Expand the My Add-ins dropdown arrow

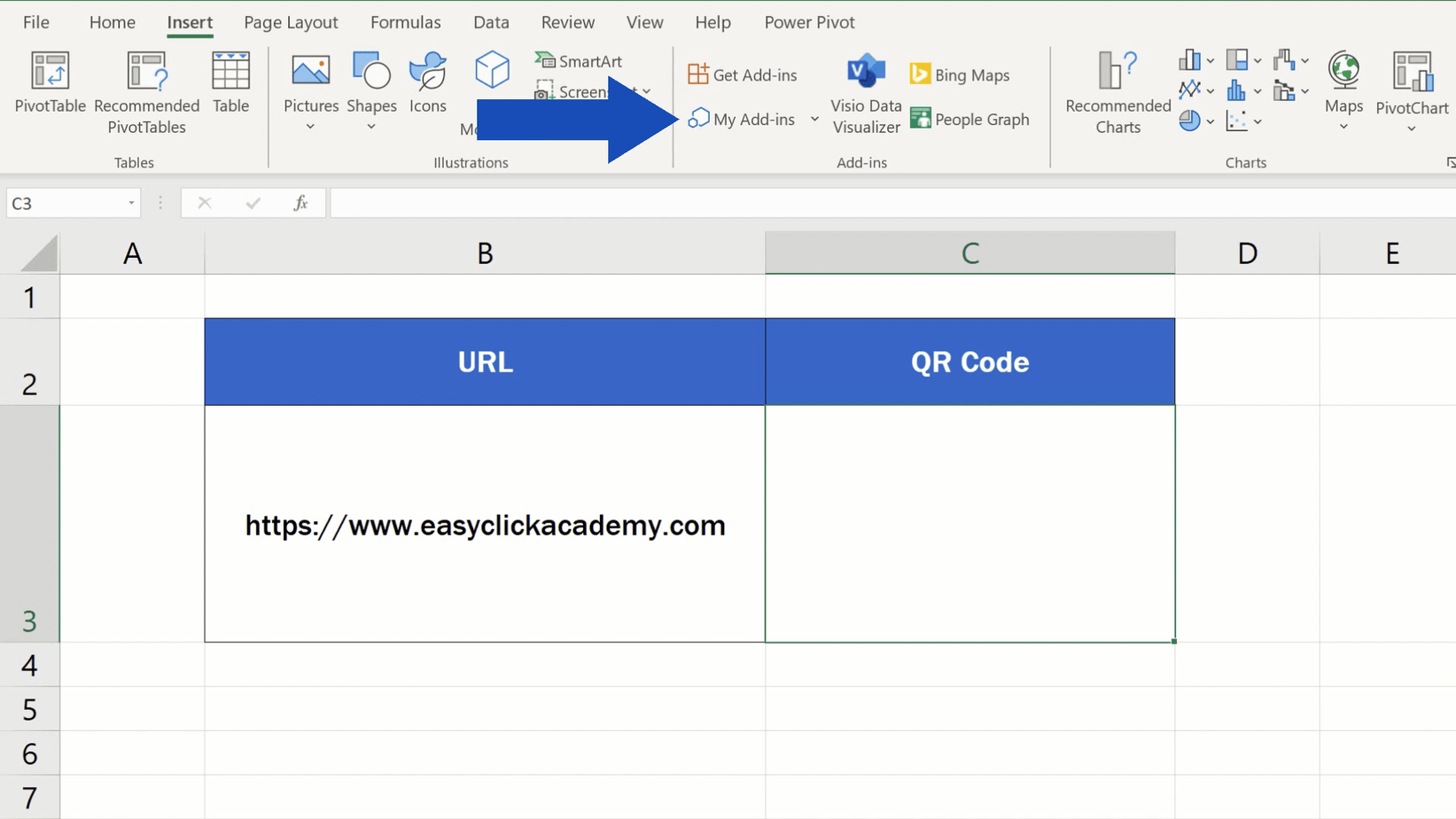(814, 120)
